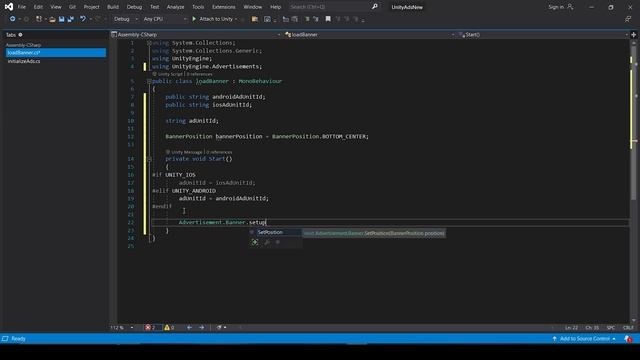The image size is (640, 360).
Task: Collapse the loadBanner class region
Action: click(x=149, y=81)
